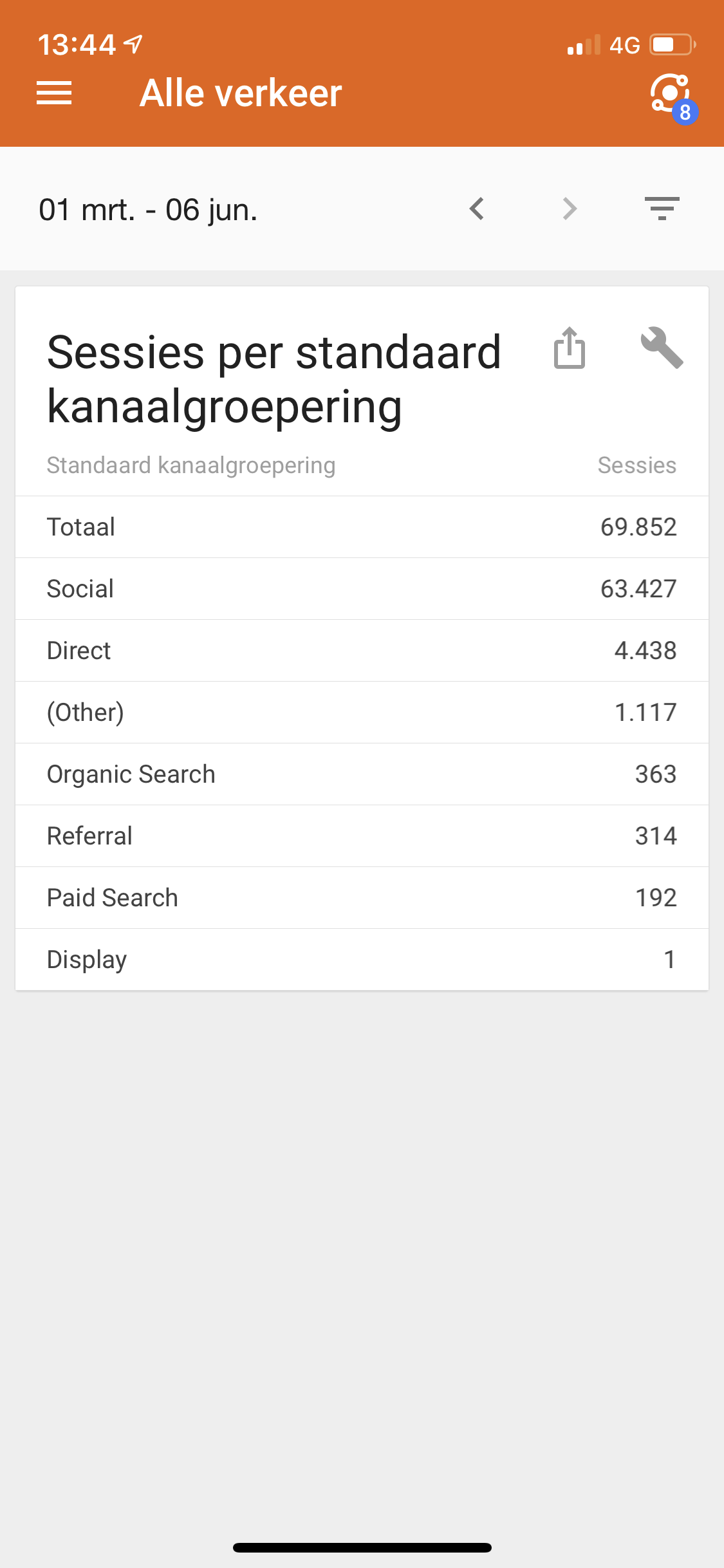The height and width of the screenshot is (1568, 724).
Task: Open the wrench report settings
Action: (662, 348)
